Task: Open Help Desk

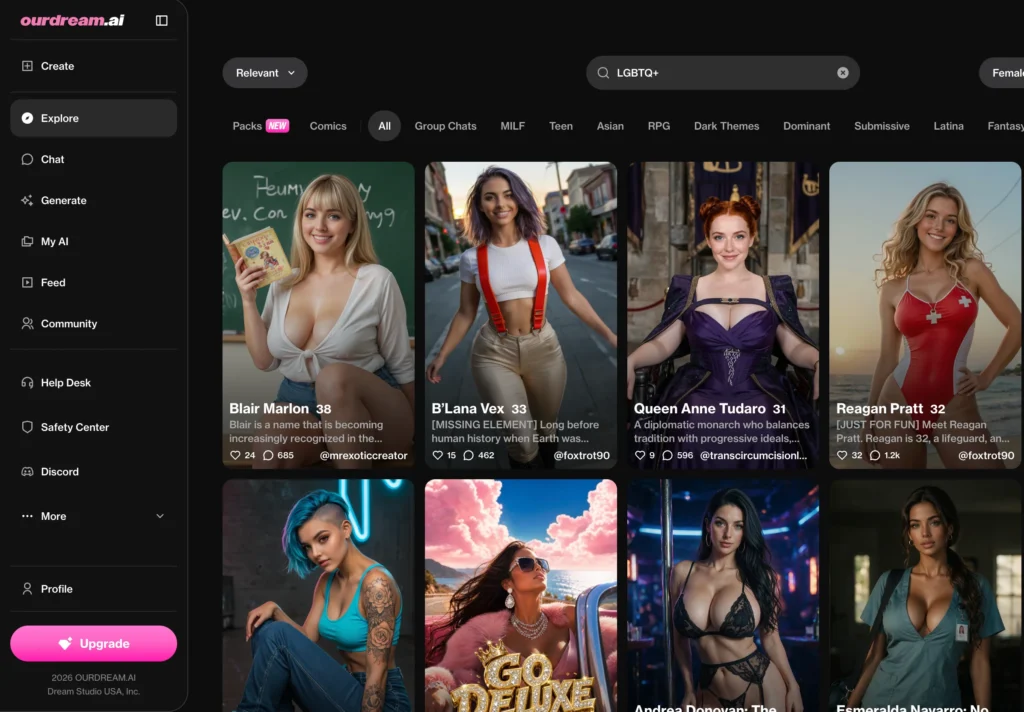Action: tap(93, 383)
